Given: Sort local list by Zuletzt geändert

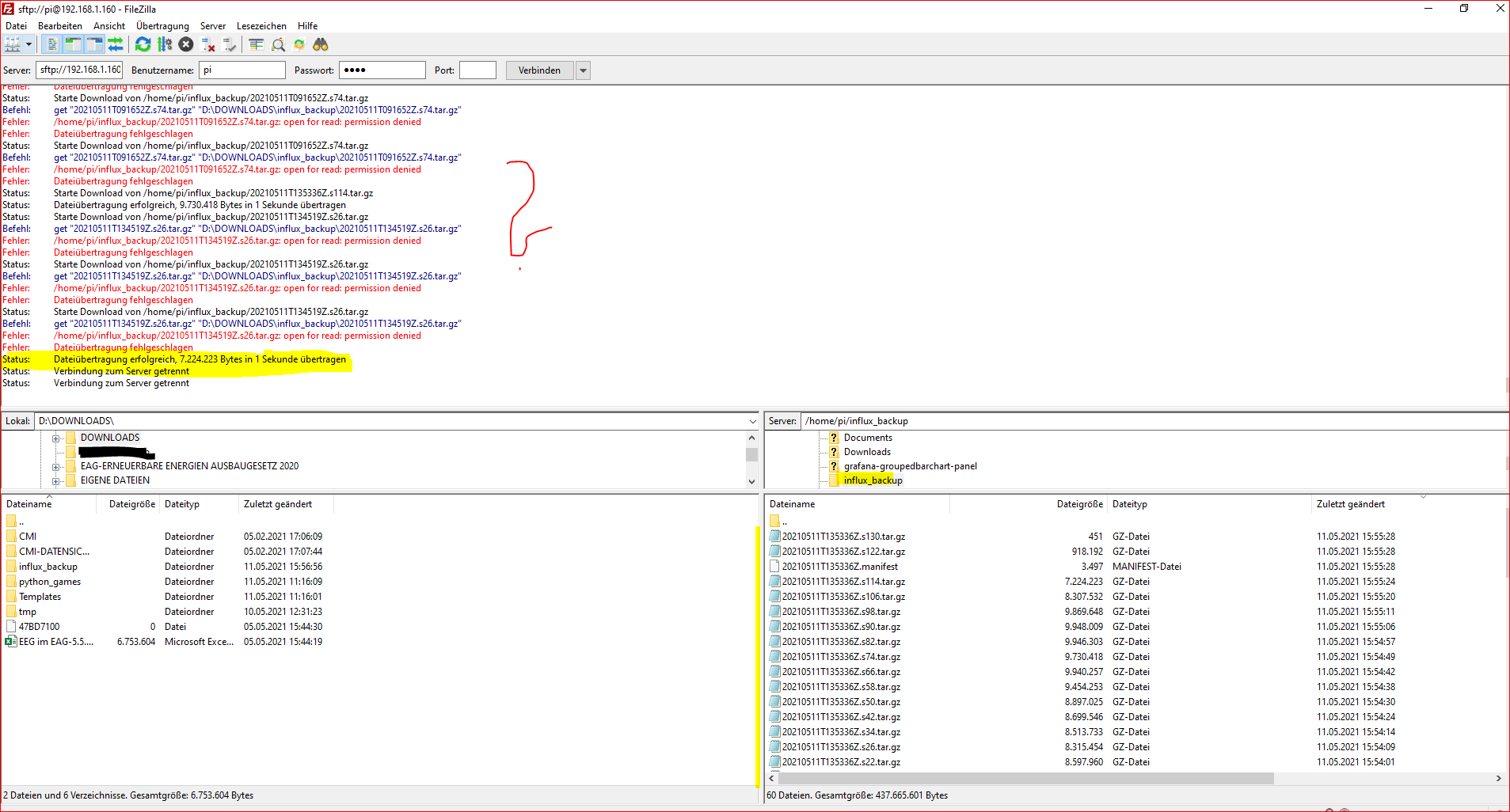Looking at the screenshot, I should click(286, 504).
